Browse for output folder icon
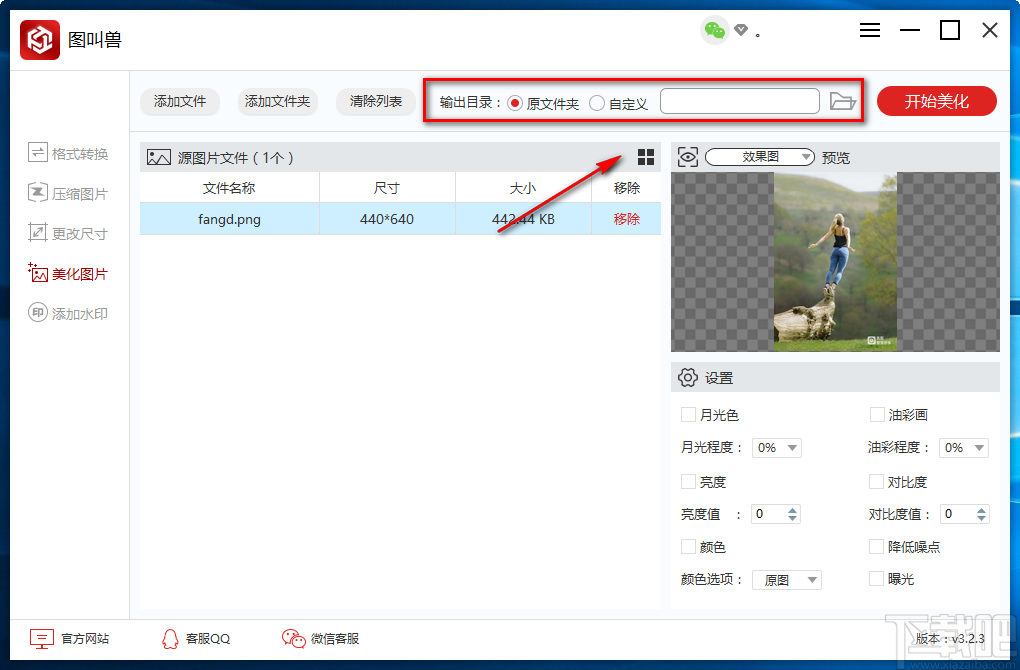 tap(842, 101)
